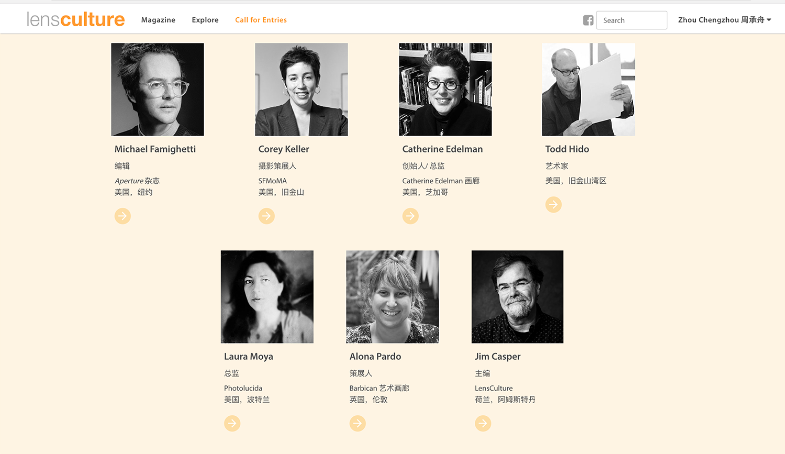Select Michael Famighetti's portrait photo
The height and width of the screenshot is (454, 785).
pos(157,89)
